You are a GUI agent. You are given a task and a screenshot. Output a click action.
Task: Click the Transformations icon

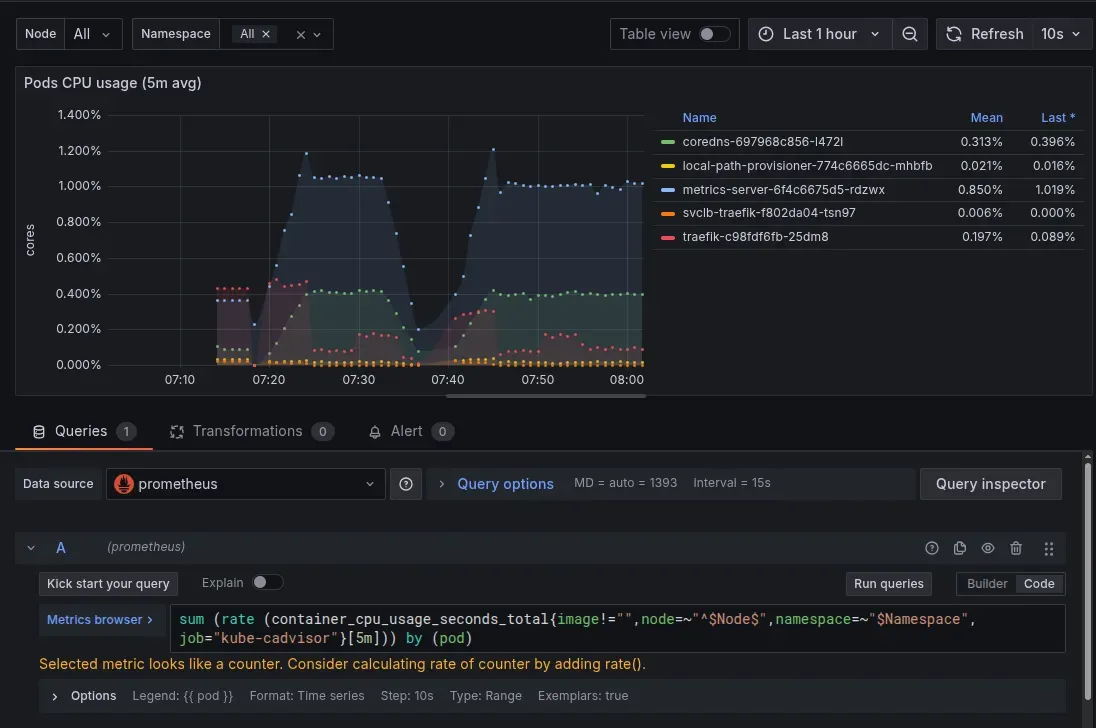177,432
